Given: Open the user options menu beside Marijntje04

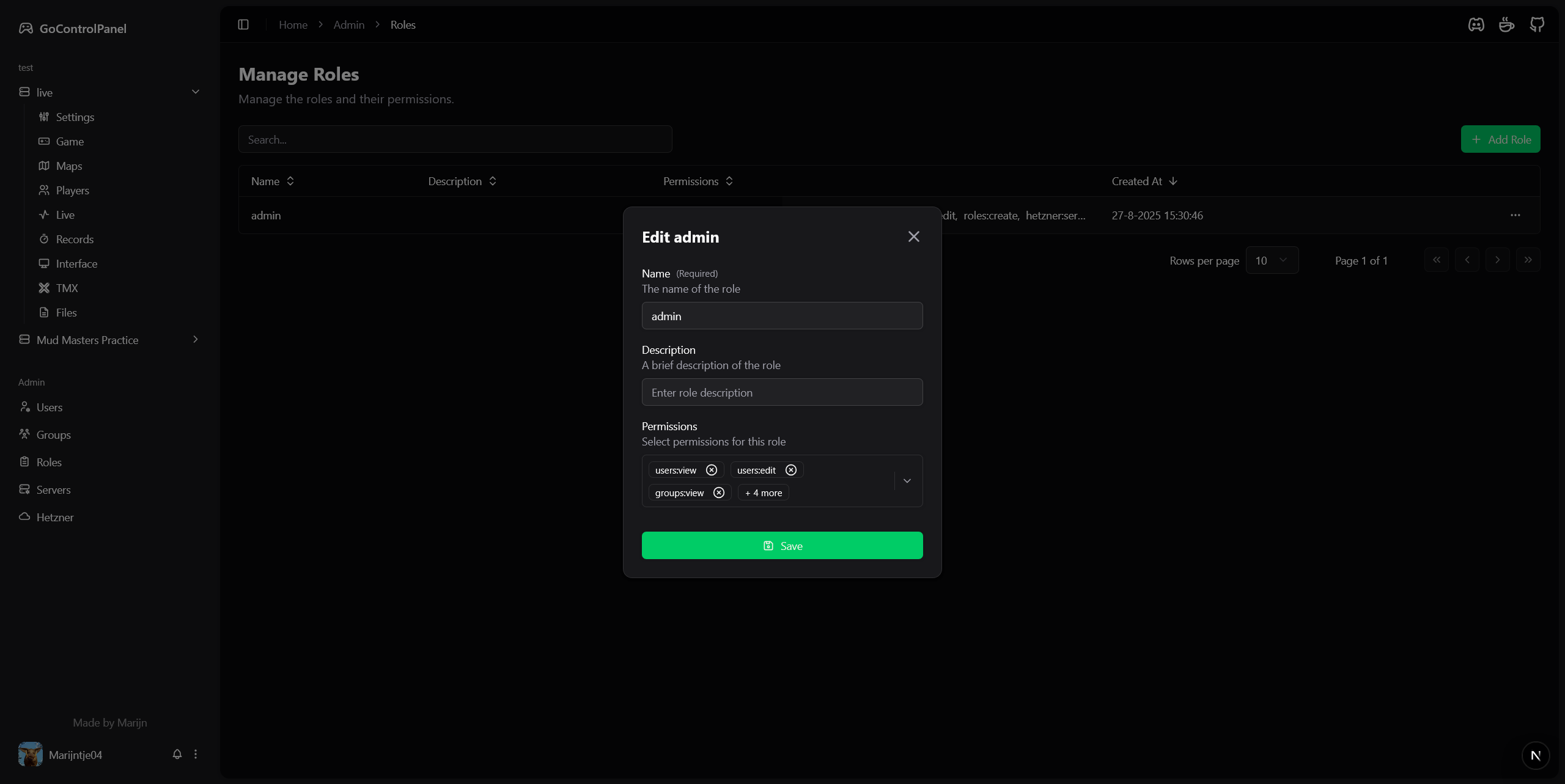Looking at the screenshot, I should pyautogui.click(x=196, y=754).
